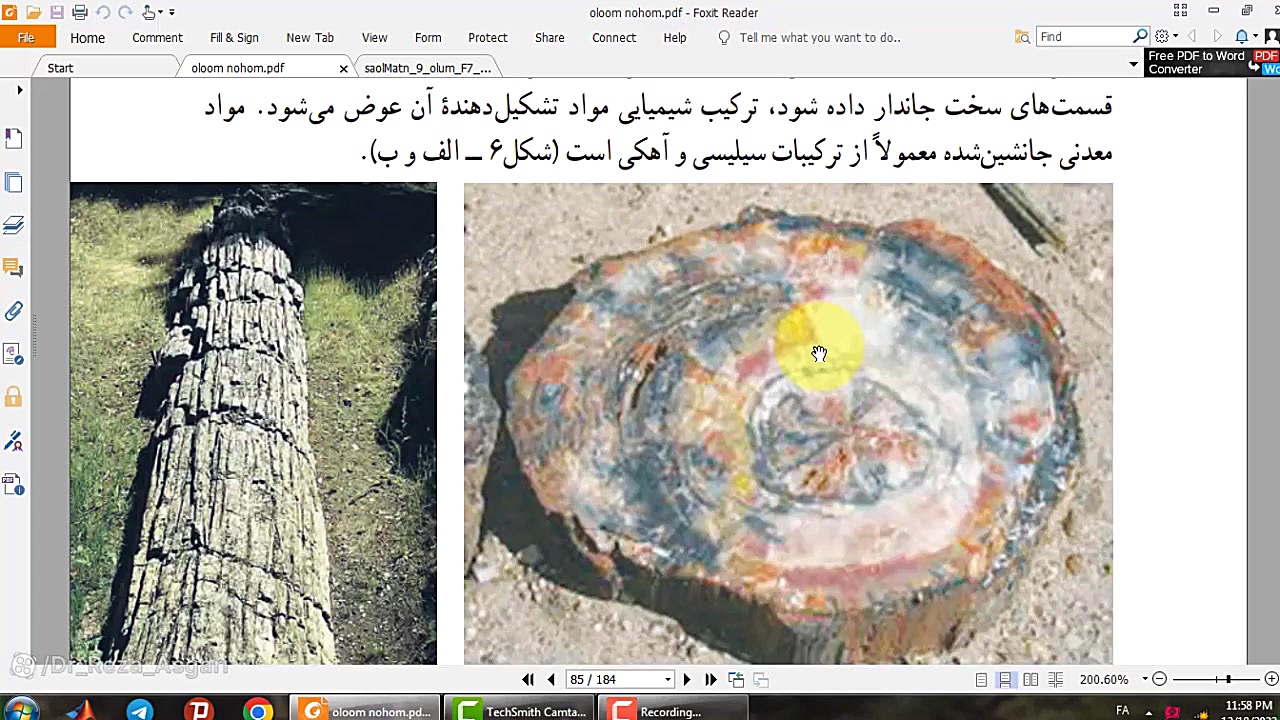Open the Pages thumbnails panel
The image size is (1280, 720).
14,182
